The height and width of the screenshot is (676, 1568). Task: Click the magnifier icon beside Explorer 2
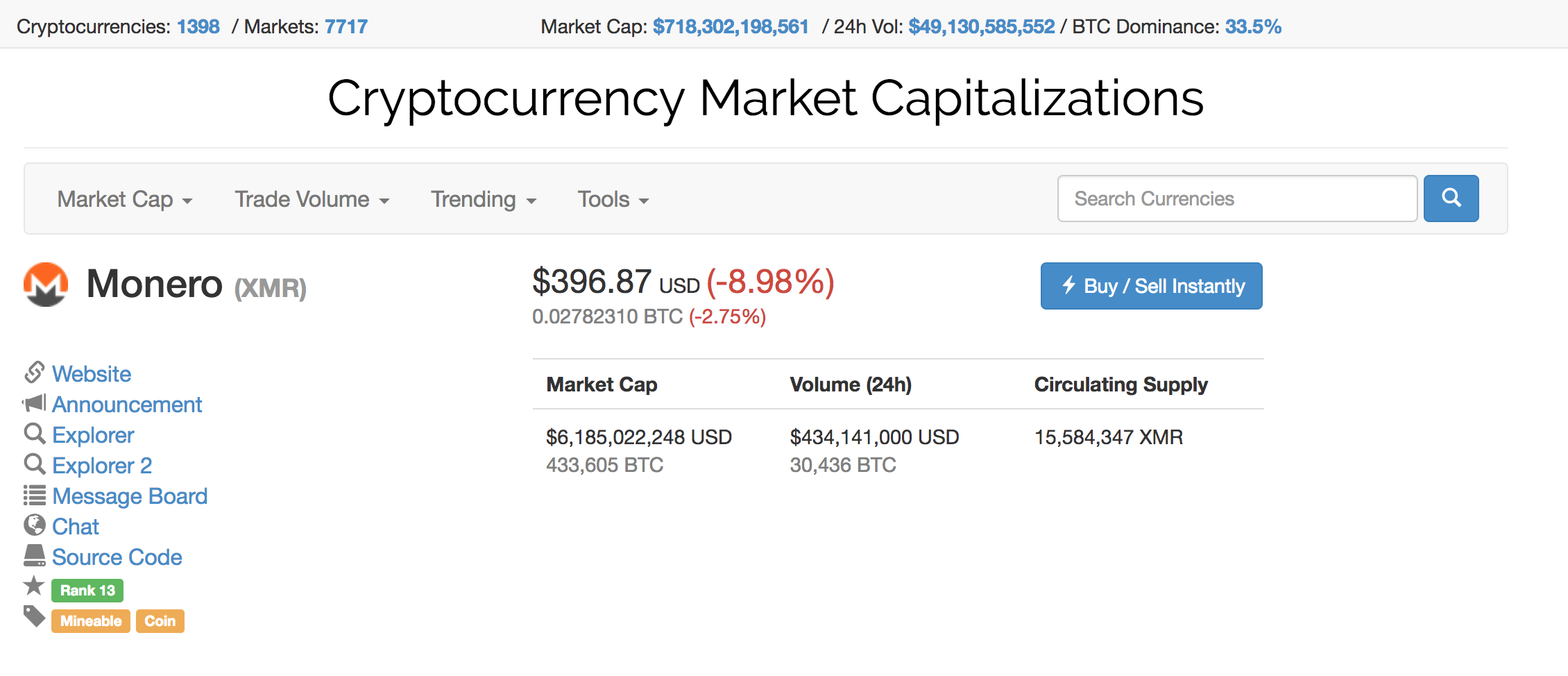pos(35,464)
